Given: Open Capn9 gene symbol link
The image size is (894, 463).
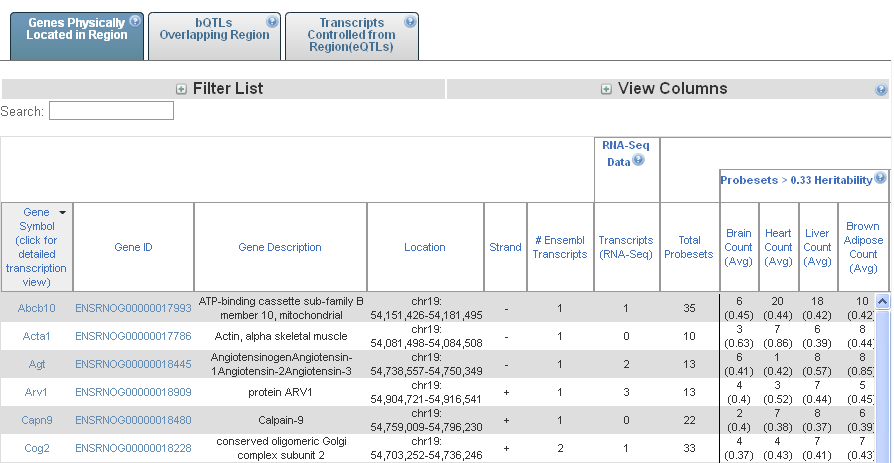Looking at the screenshot, I should tap(36, 420).
